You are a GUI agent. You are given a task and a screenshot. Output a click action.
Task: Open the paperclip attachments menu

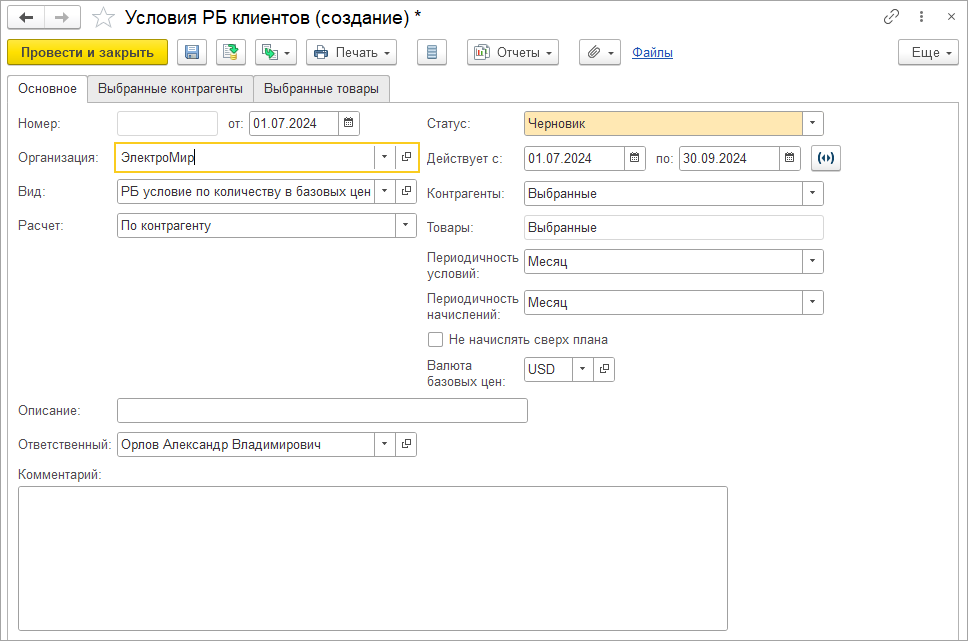599,53
